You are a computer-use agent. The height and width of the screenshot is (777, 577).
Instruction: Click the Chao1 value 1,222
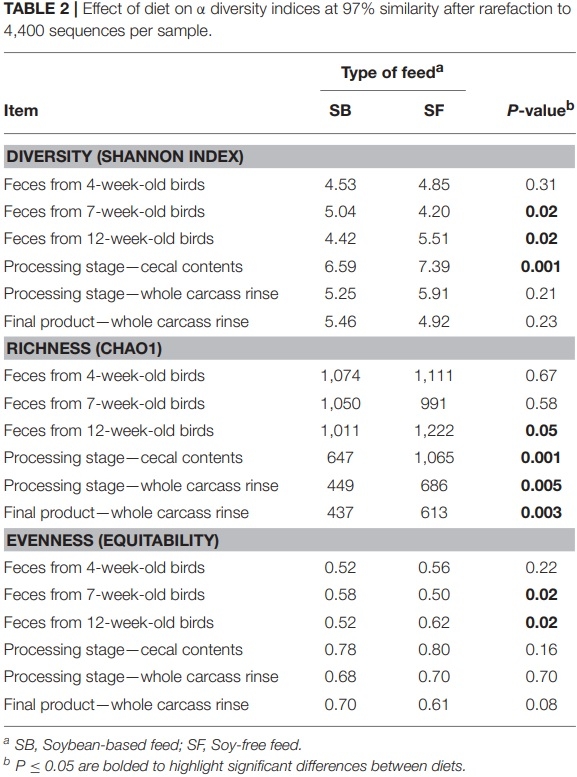point(434,431)
